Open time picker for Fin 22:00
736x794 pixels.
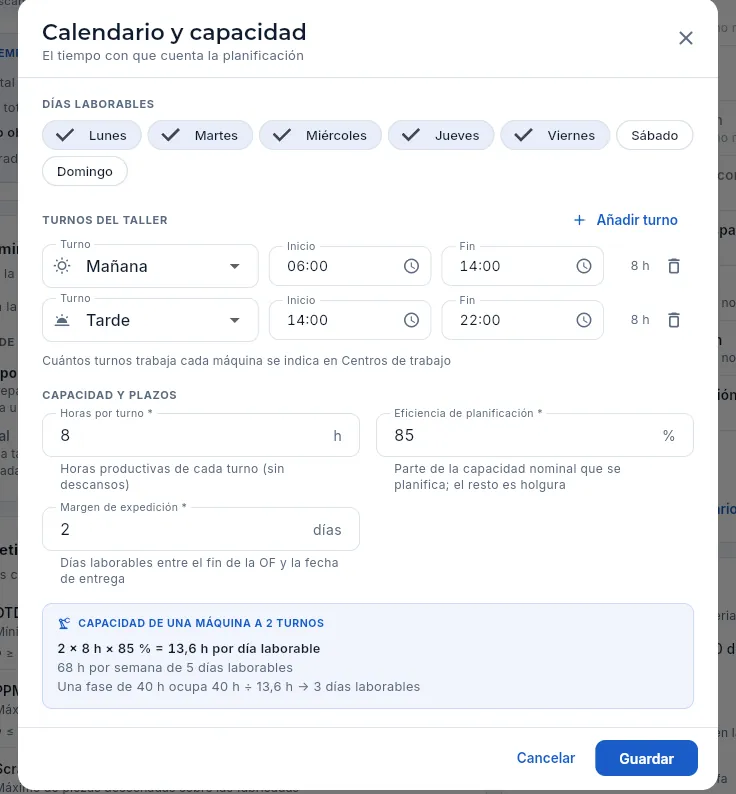pos(584,320)
